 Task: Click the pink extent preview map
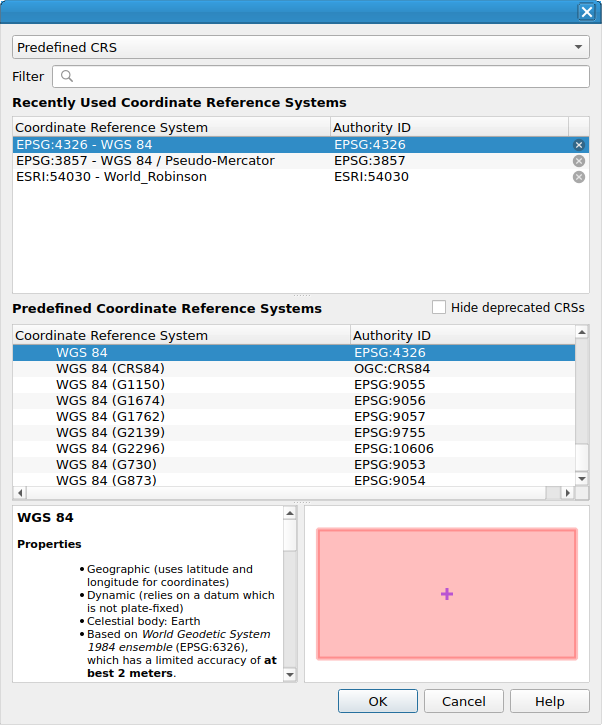click(447, 594)
